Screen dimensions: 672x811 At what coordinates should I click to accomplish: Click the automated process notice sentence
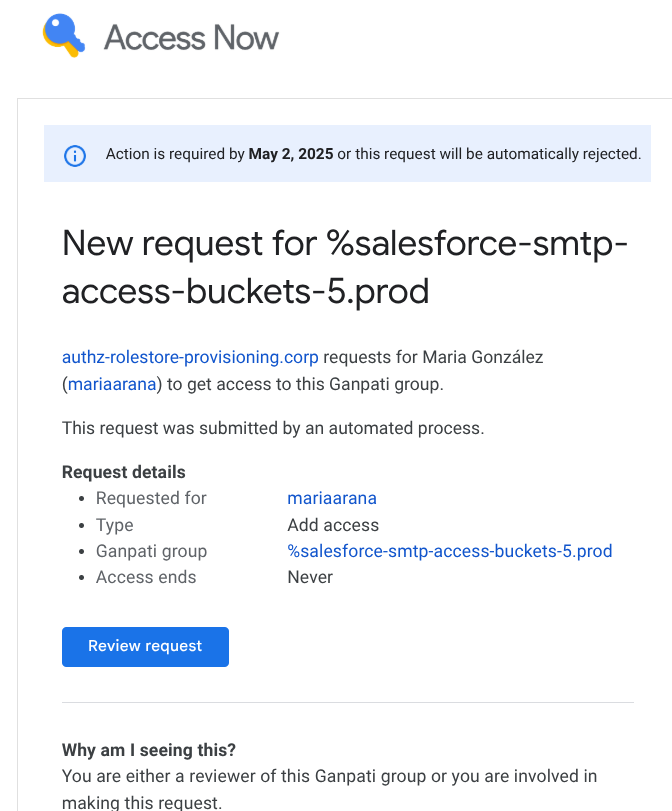pos(273,428)
